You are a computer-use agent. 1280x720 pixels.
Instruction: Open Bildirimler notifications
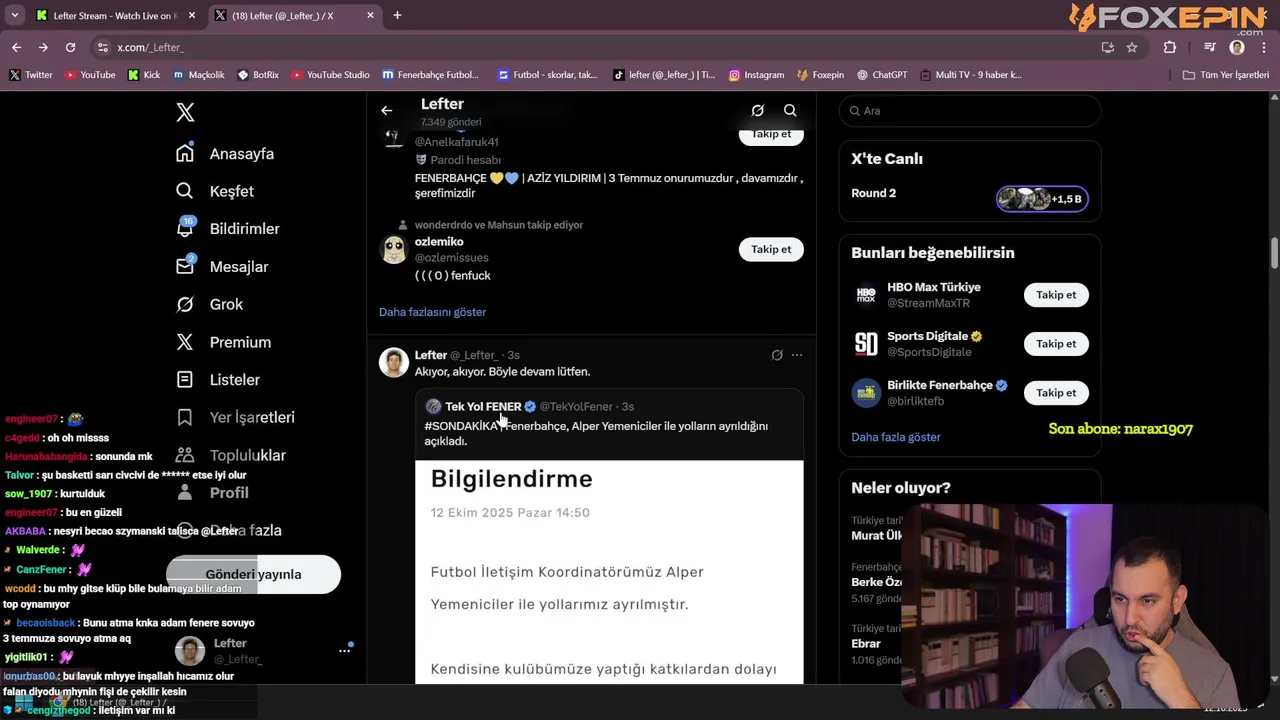tap(228, 229)
